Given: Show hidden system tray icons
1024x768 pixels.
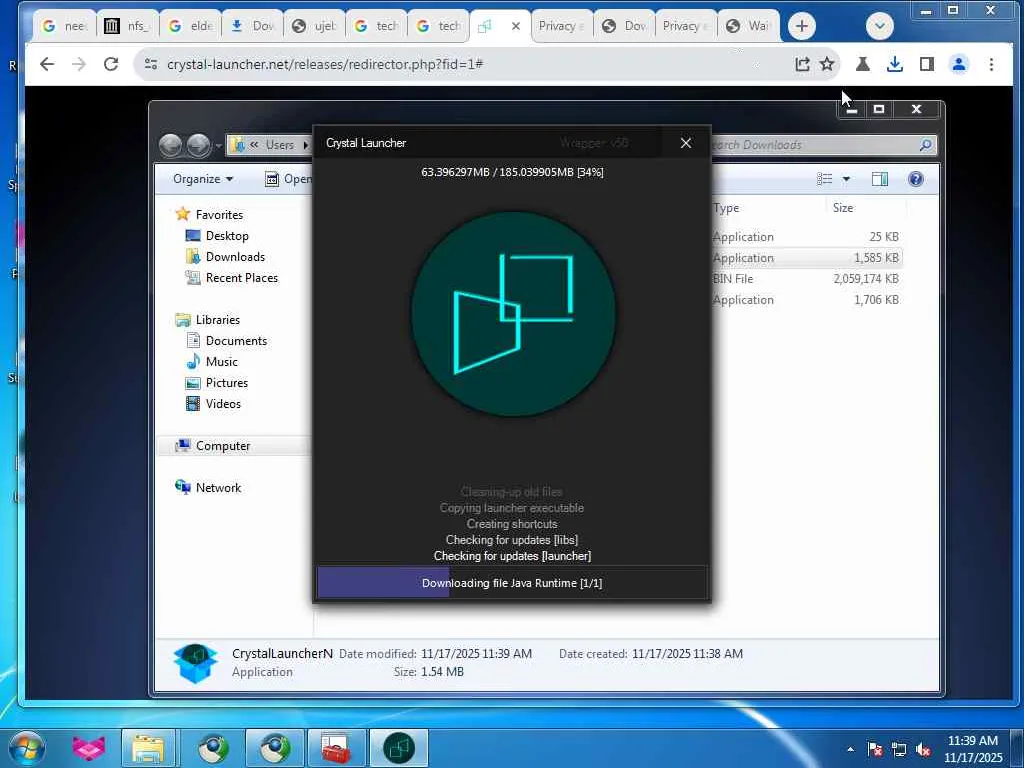Looking at the screenshot, I should pos(850,749).
